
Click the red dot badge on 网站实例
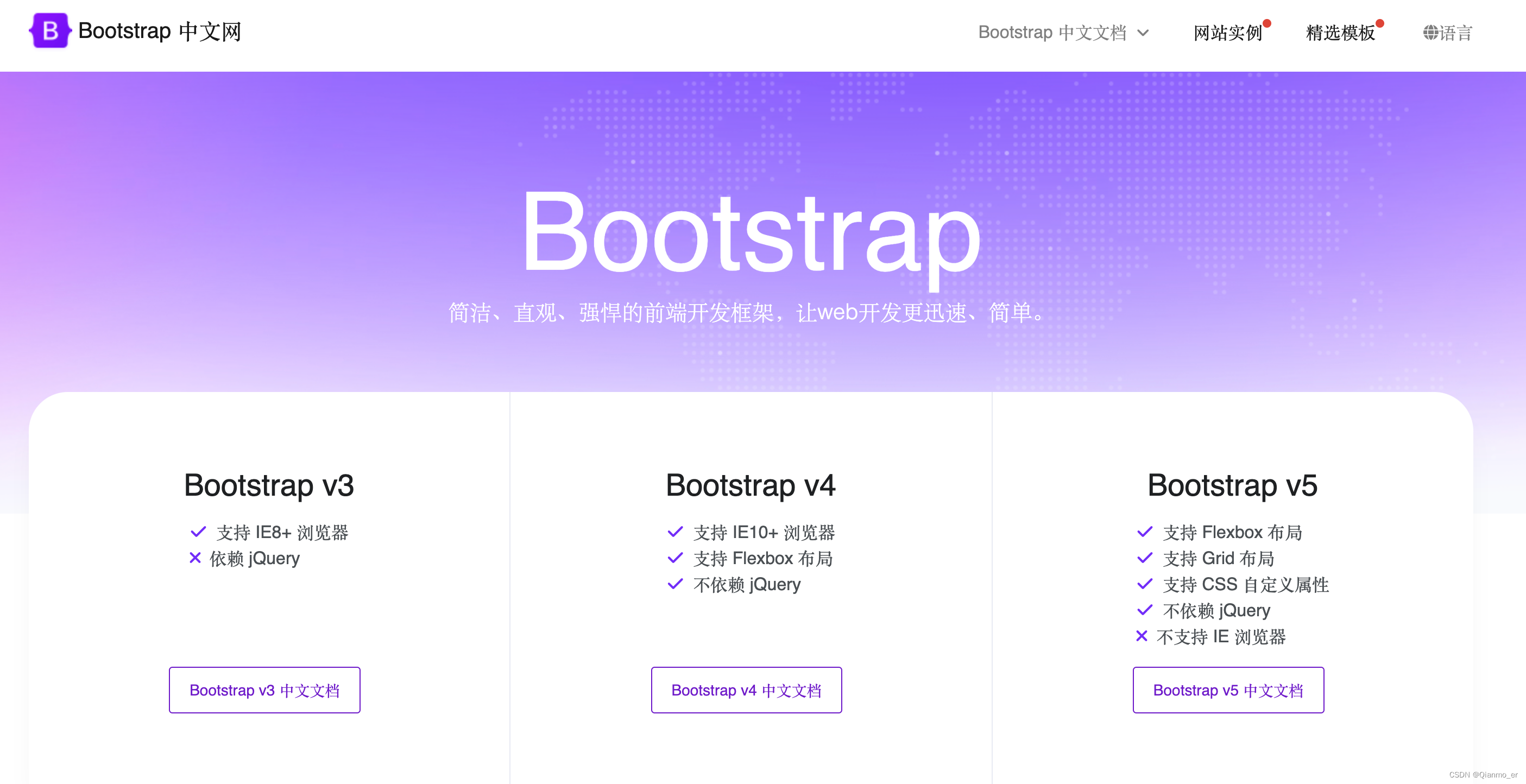point(1267,24)
